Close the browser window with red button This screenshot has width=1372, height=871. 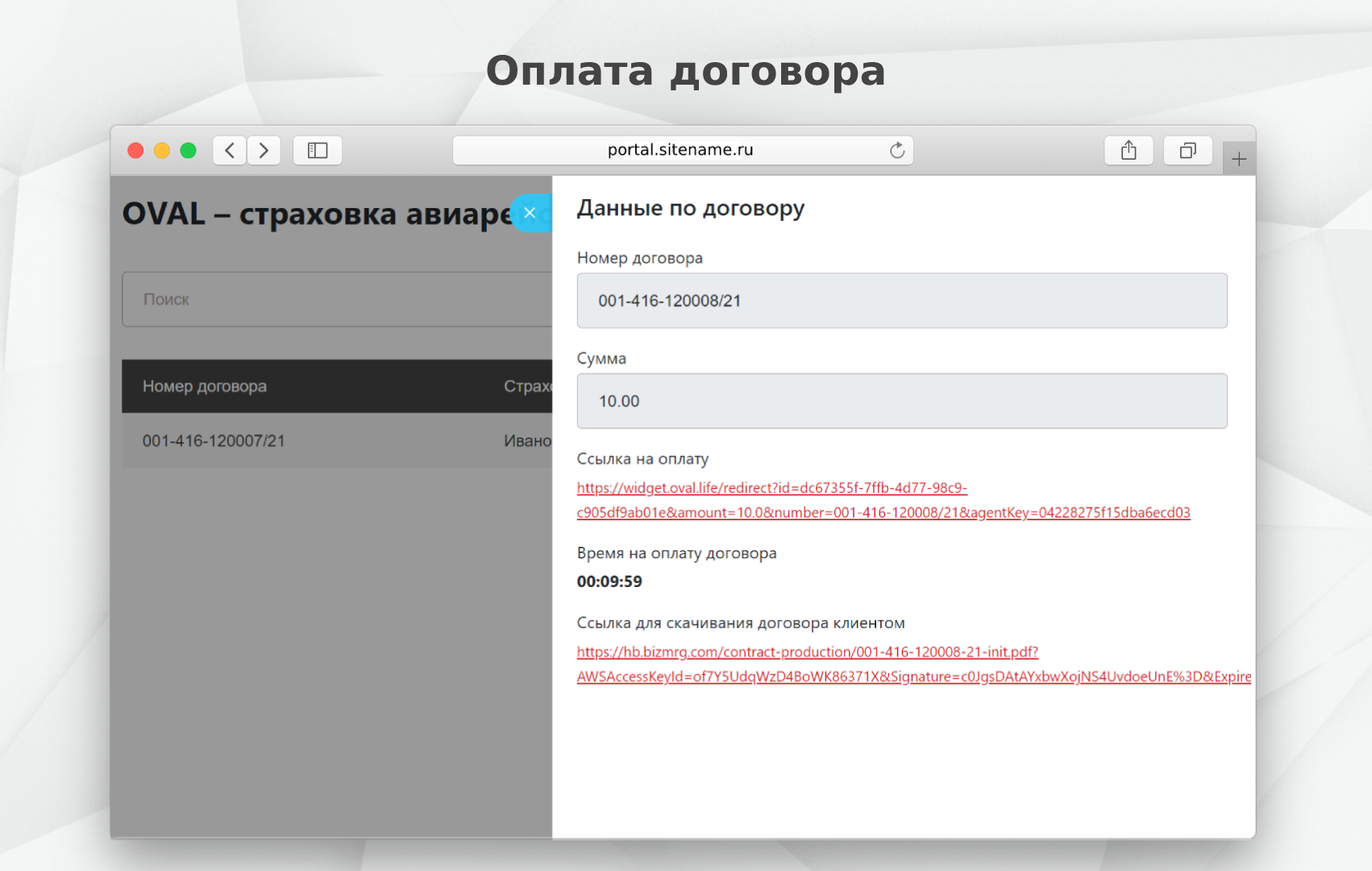[x=135, y=151]
